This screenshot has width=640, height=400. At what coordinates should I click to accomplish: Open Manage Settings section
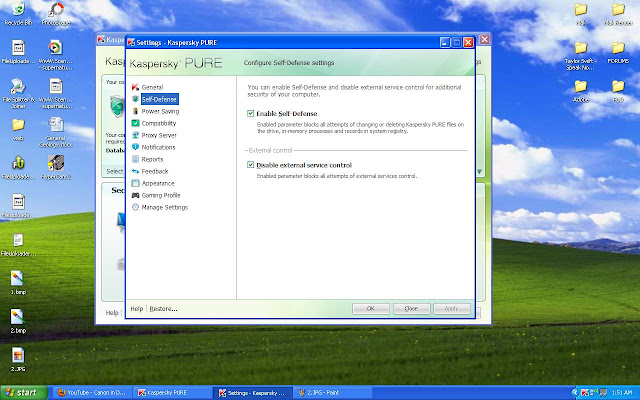click(164, 208)
